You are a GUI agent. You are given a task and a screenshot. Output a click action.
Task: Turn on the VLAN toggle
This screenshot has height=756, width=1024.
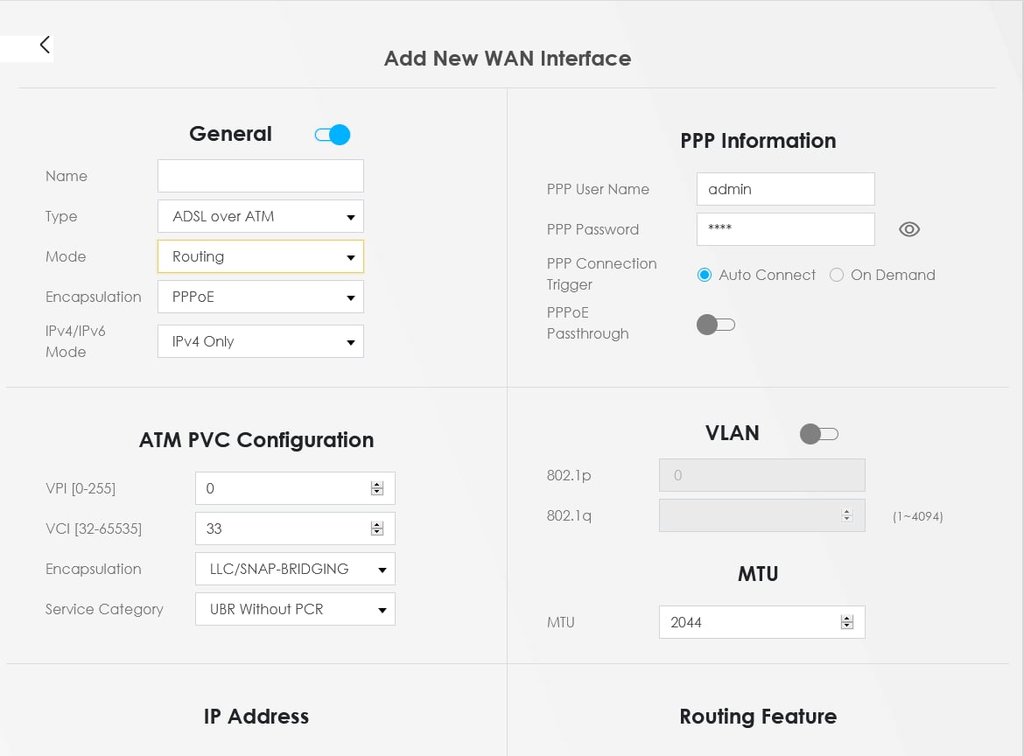[819, 433]
